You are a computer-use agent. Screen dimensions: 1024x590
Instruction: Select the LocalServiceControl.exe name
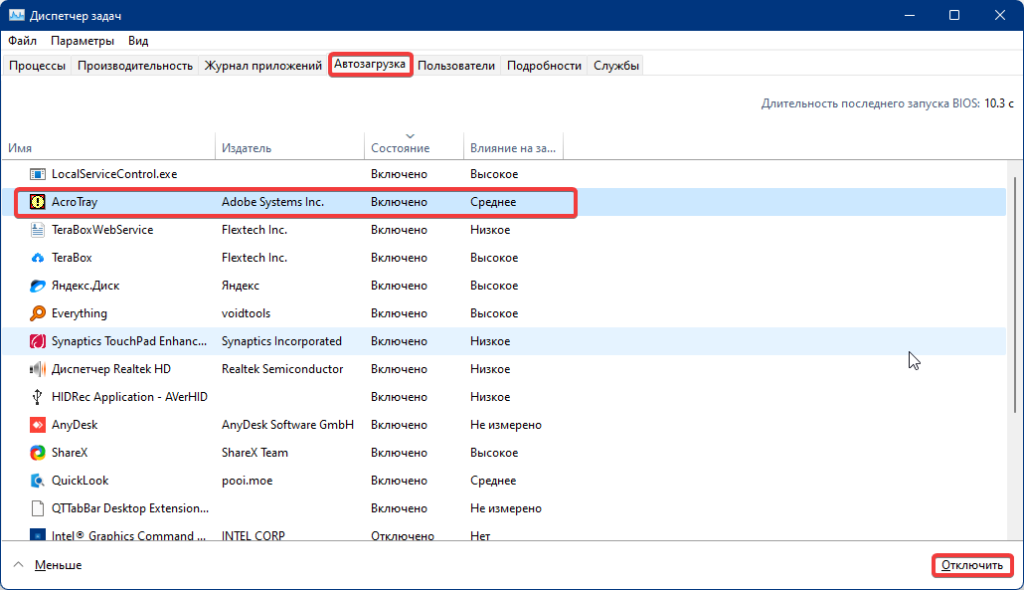[114, 174]
